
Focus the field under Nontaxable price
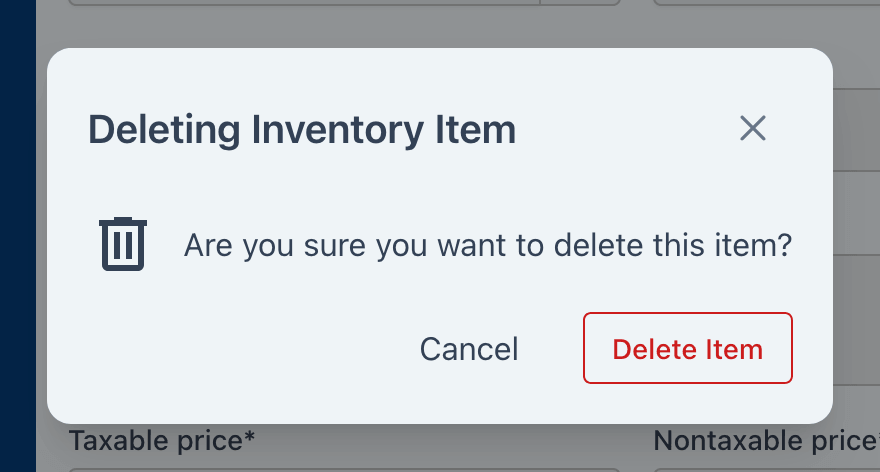767,470
